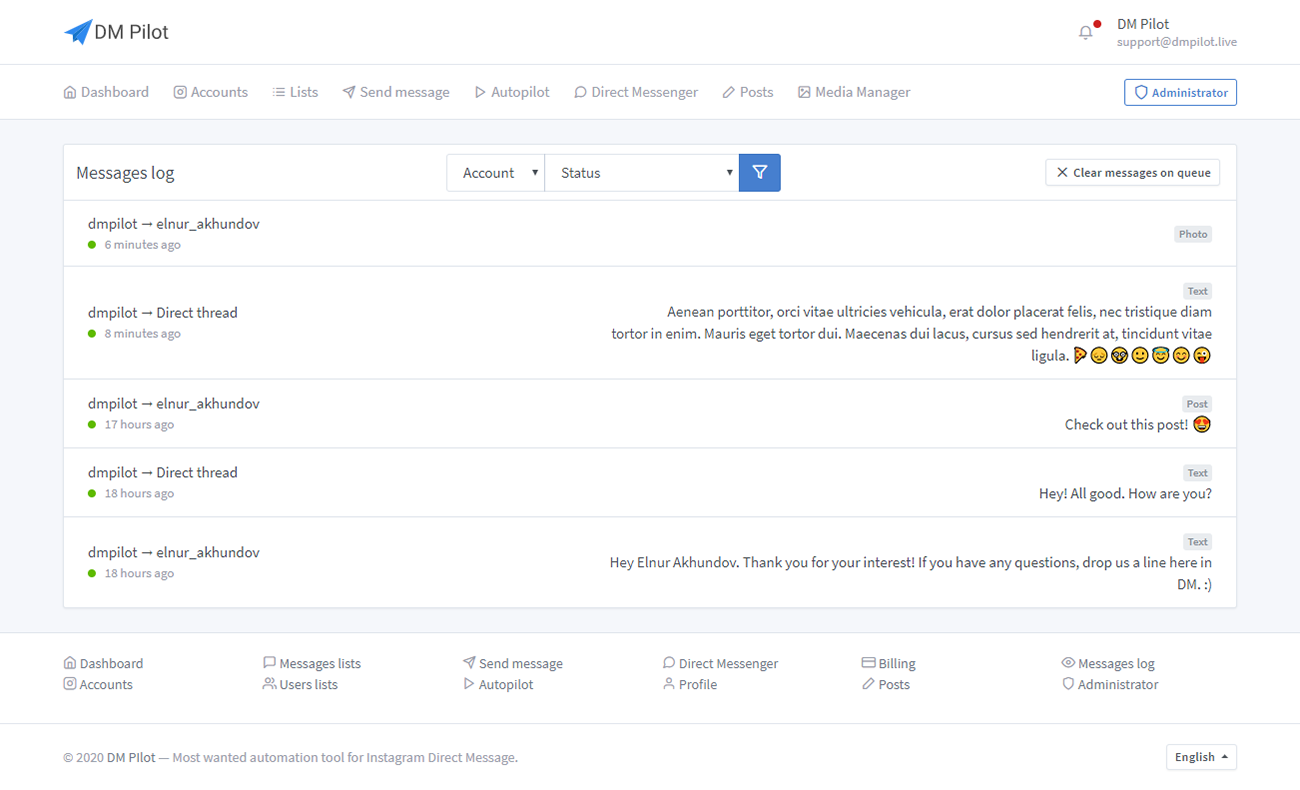Open Direct Messenger in top navigation
This screenshot has height=790, width=1300.
click(636, 92)
